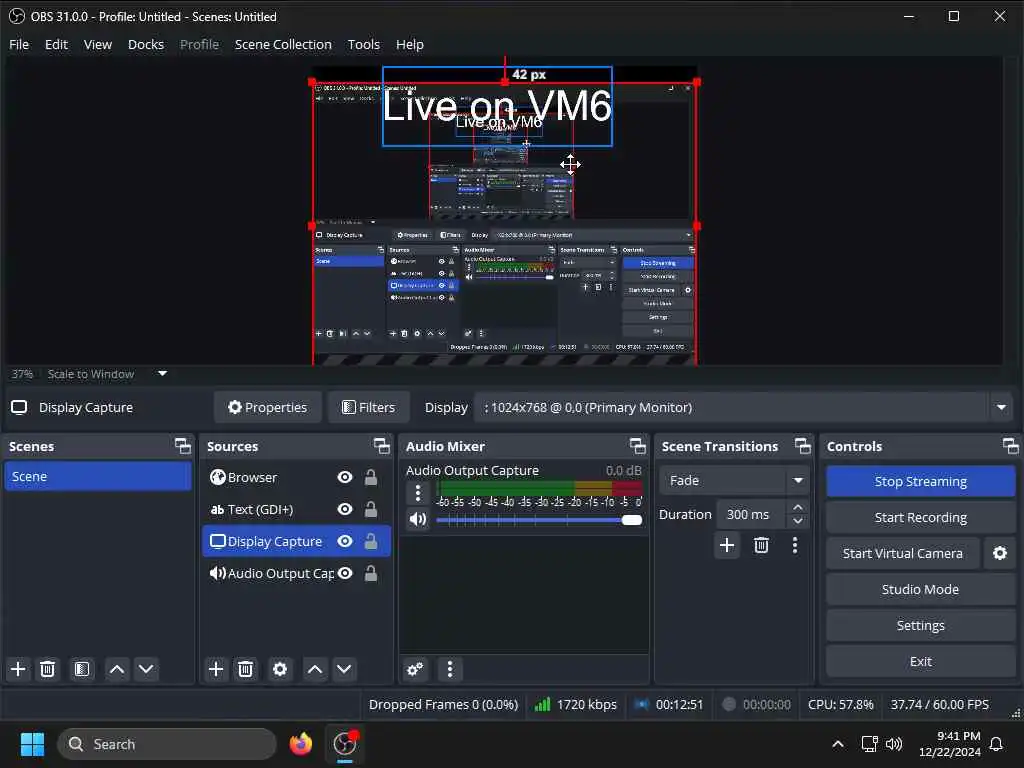Decrease transition duration with down arrow
1024x768 pixels.
[x=797, y=521]
